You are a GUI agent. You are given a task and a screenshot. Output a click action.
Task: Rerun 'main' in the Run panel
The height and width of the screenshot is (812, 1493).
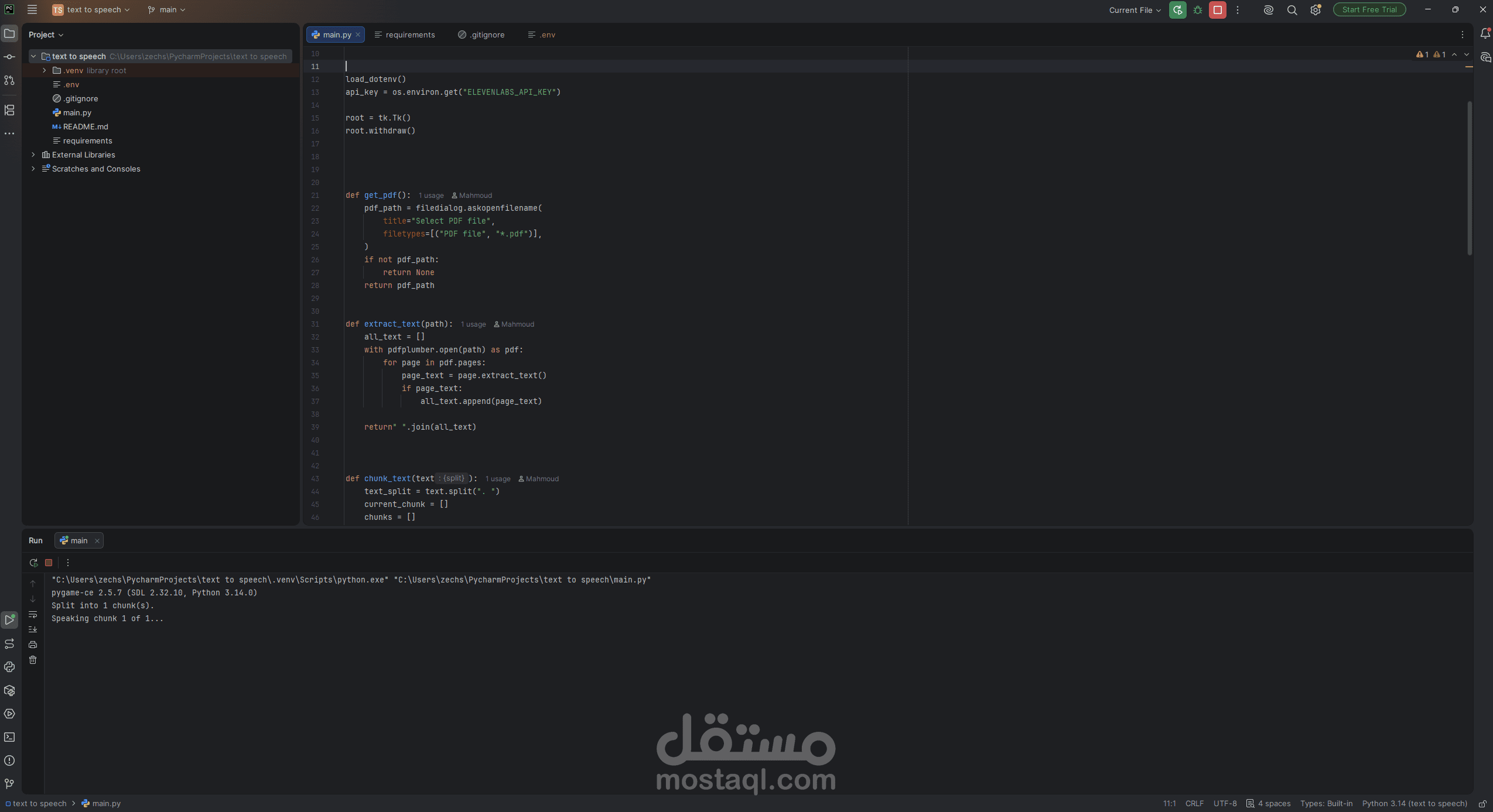click(x=33, y=563)
